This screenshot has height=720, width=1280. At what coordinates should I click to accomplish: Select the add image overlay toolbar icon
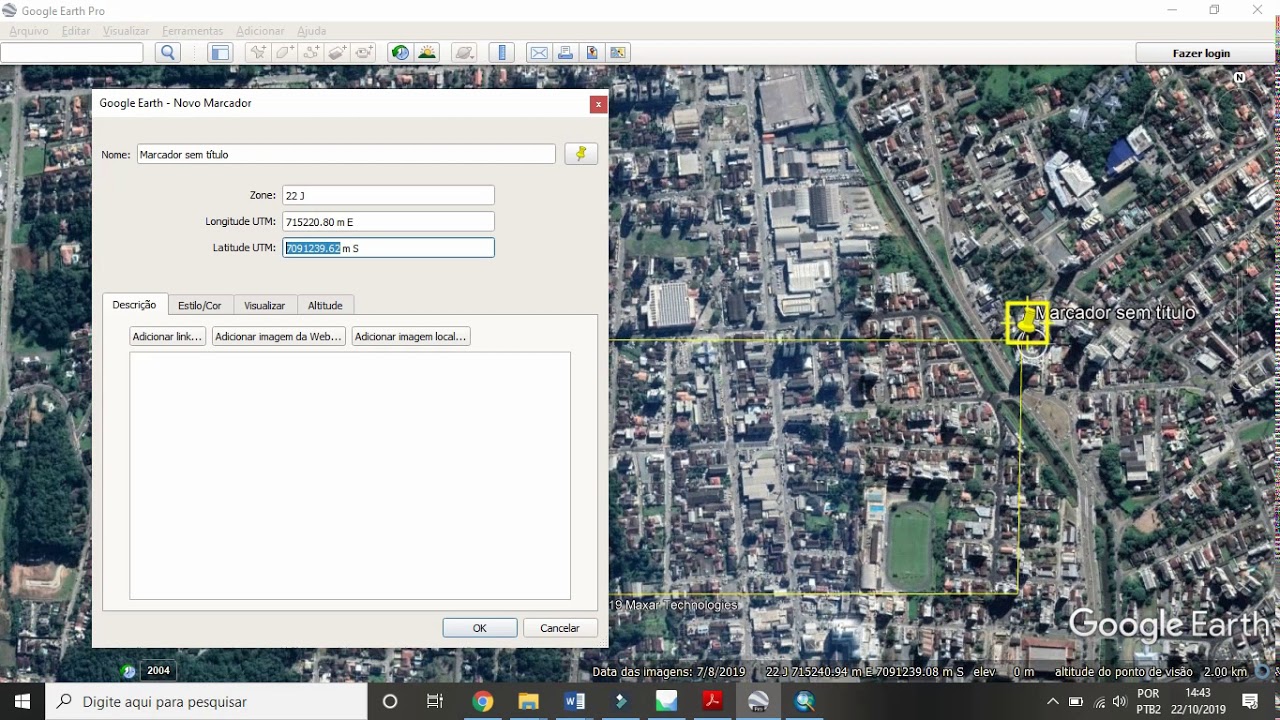coord(337,53)
